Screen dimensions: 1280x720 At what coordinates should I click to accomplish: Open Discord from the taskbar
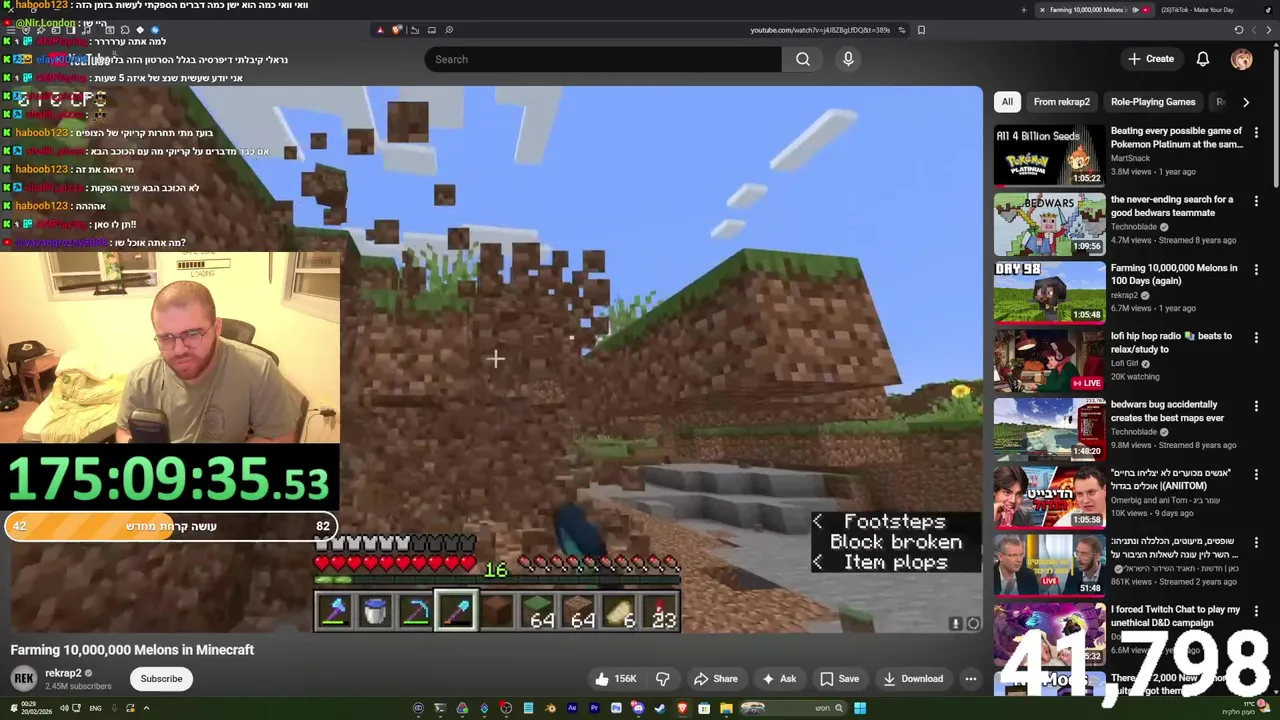click(x=637, y=708)
